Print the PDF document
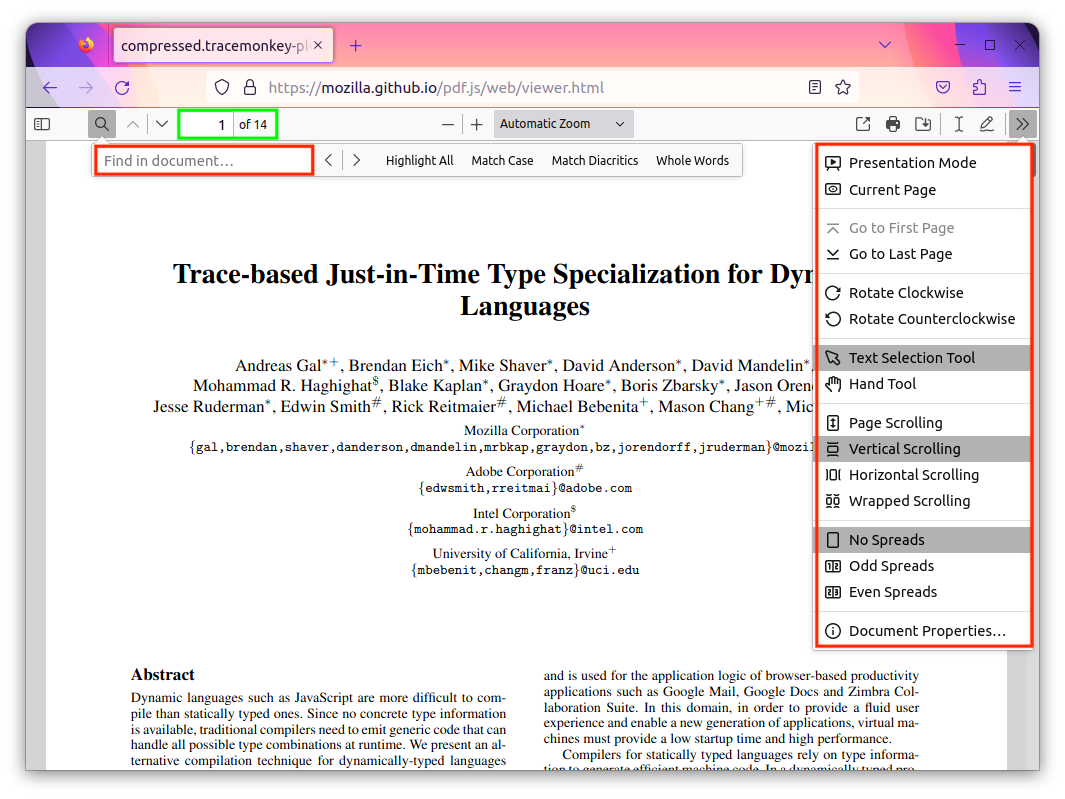 tap(893, 123)
